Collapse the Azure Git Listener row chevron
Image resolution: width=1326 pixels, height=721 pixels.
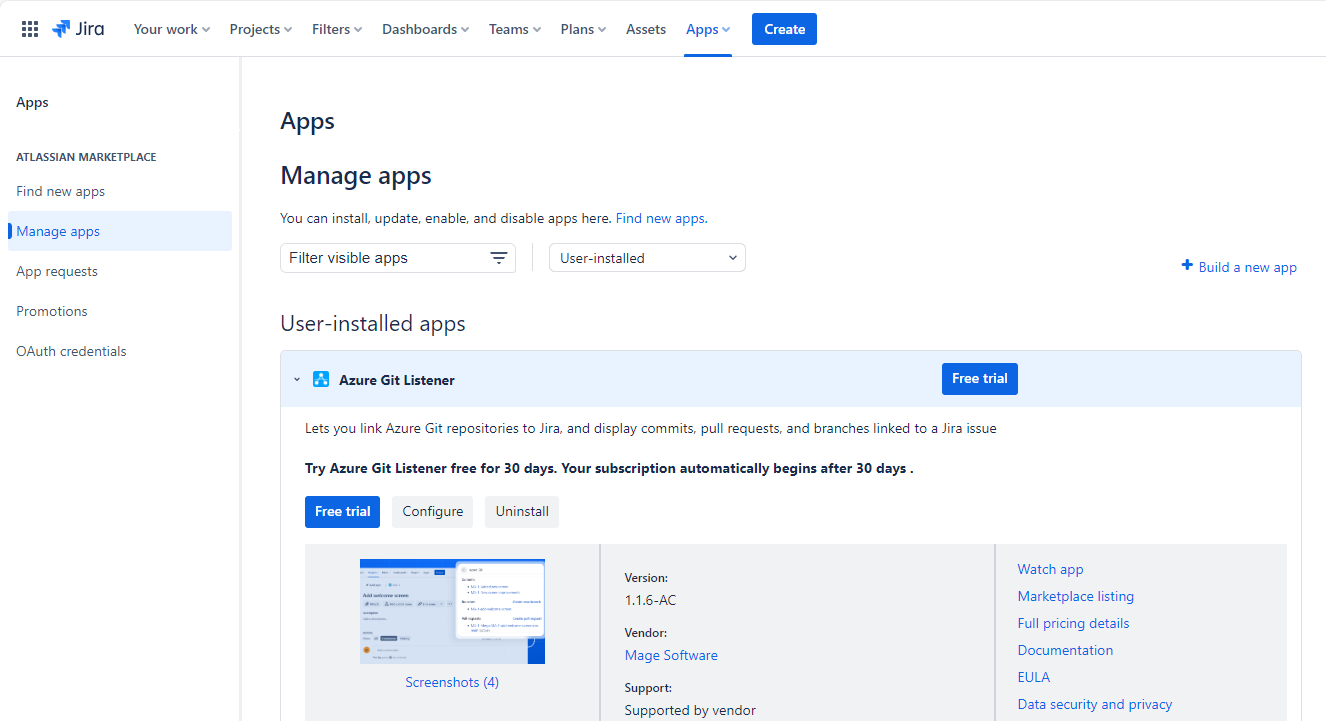[297, 380]
